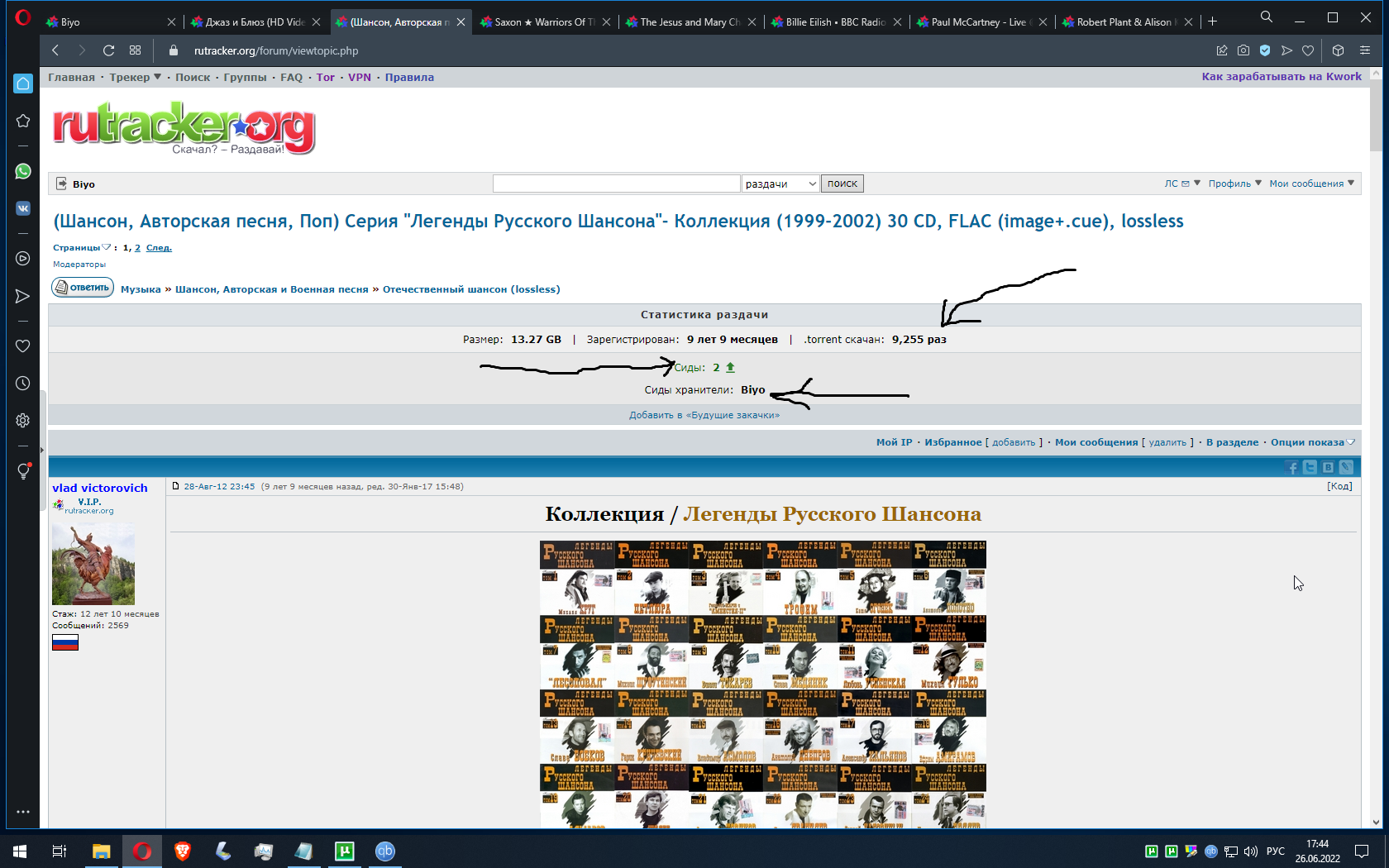Open new tab with plus button
Image resolution: width=1389 pixels, height=868 pixels.
coord(1213,21)
